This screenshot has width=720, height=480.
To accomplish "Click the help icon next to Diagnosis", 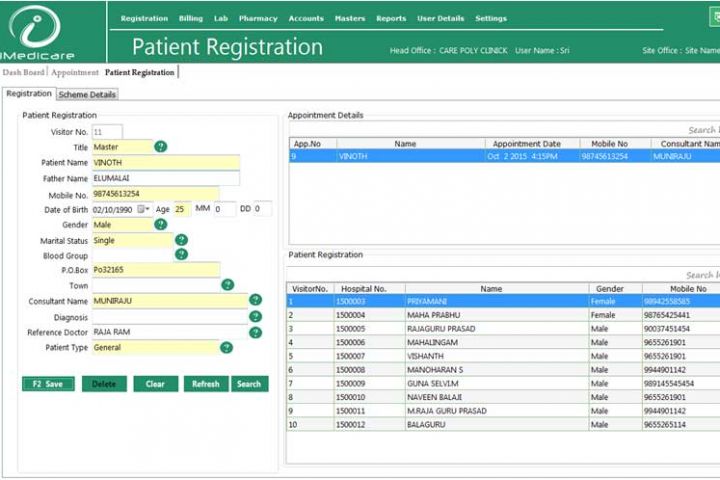I will click(255, 316).
